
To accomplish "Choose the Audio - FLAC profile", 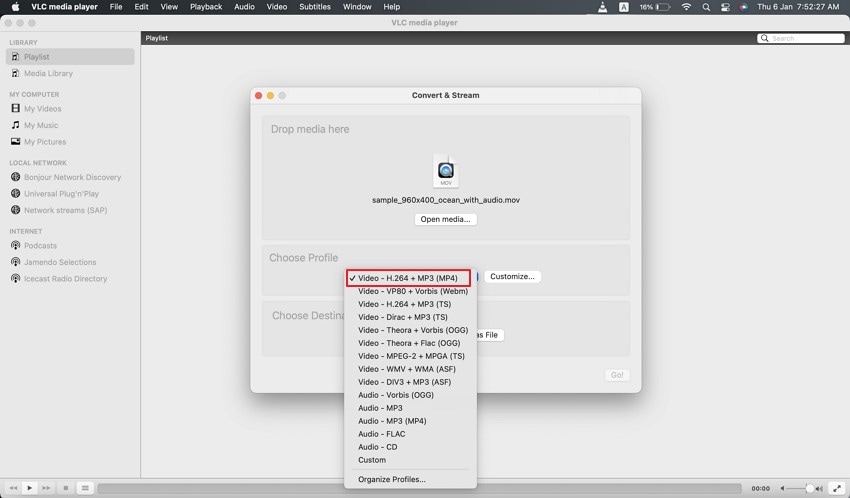I will (x=411, y=434).
